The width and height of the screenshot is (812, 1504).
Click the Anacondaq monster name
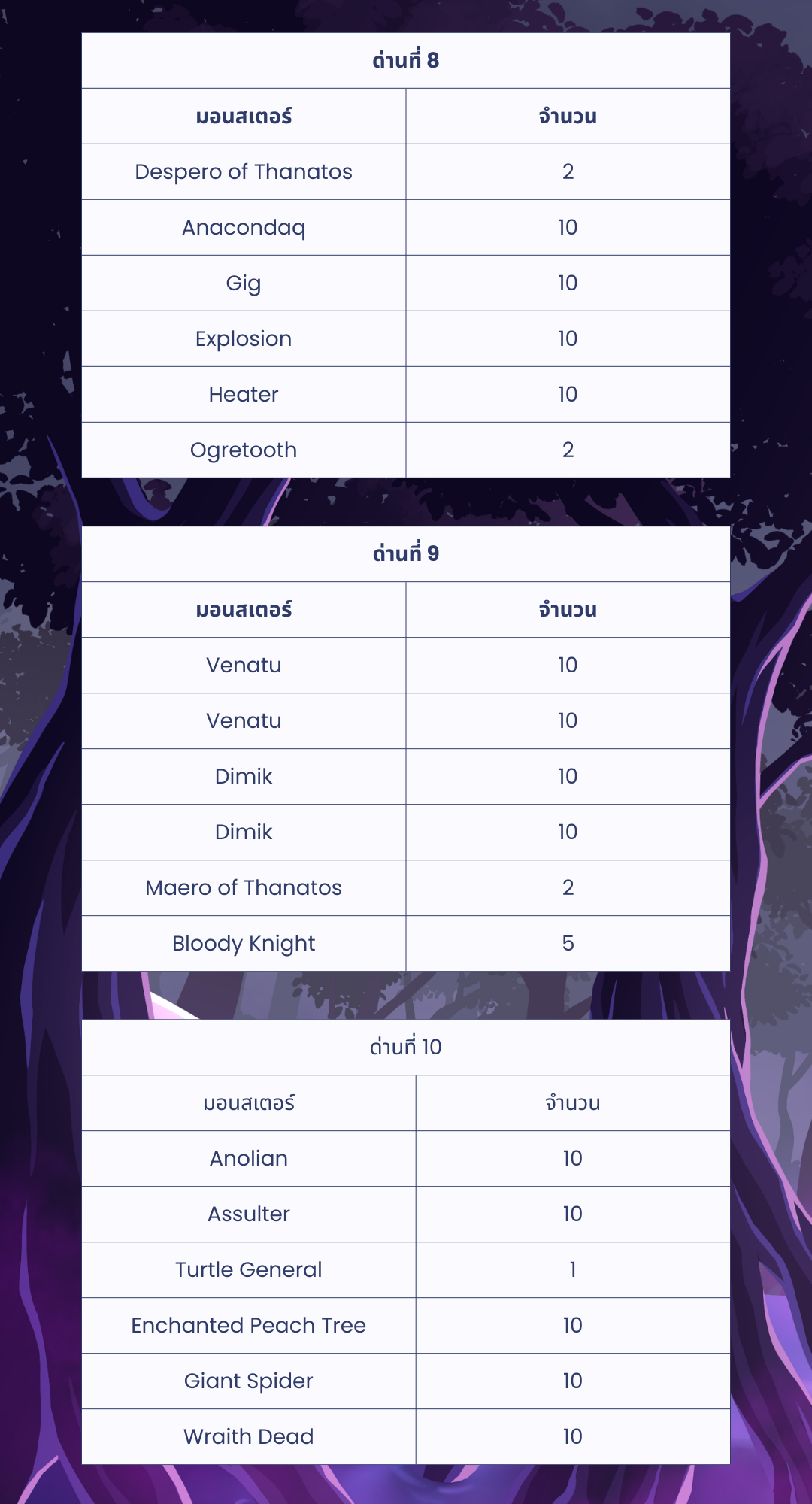point(244,227)
